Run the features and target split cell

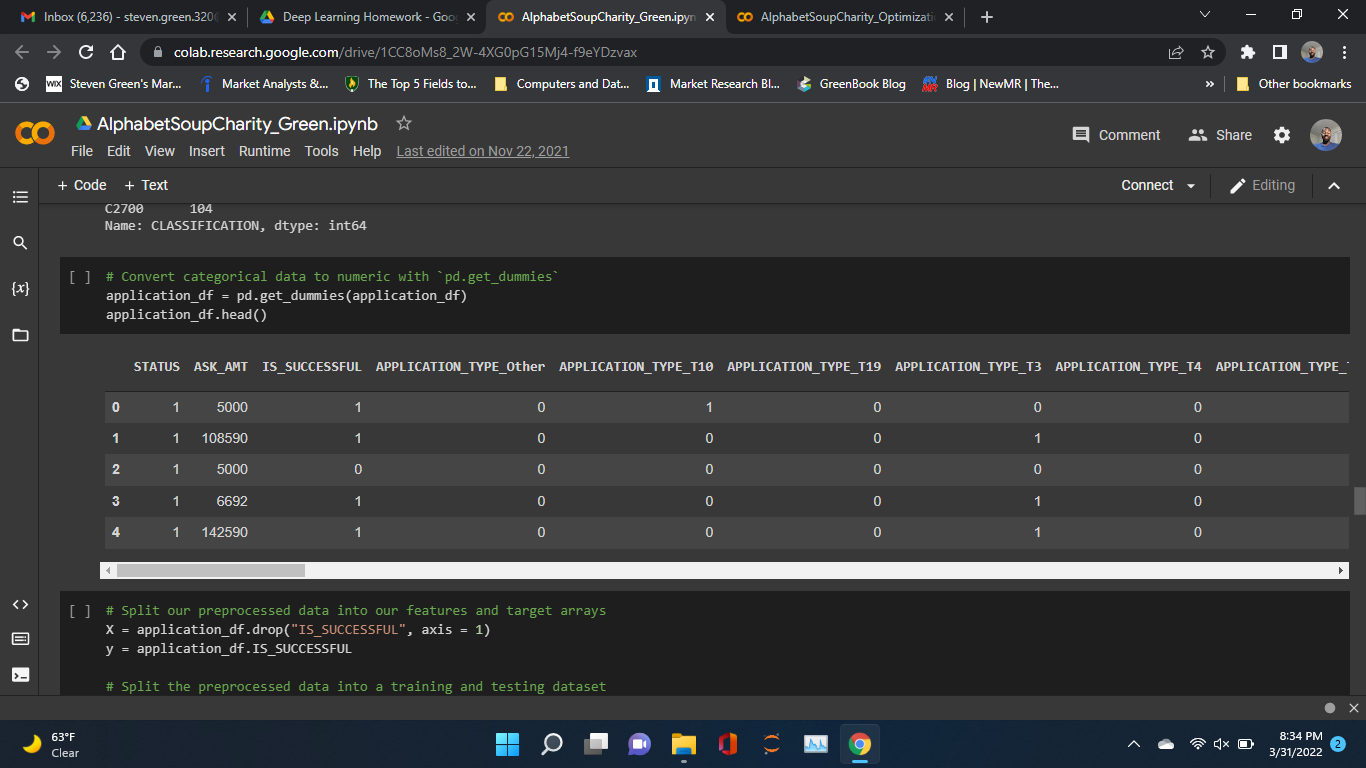point(80,611)
